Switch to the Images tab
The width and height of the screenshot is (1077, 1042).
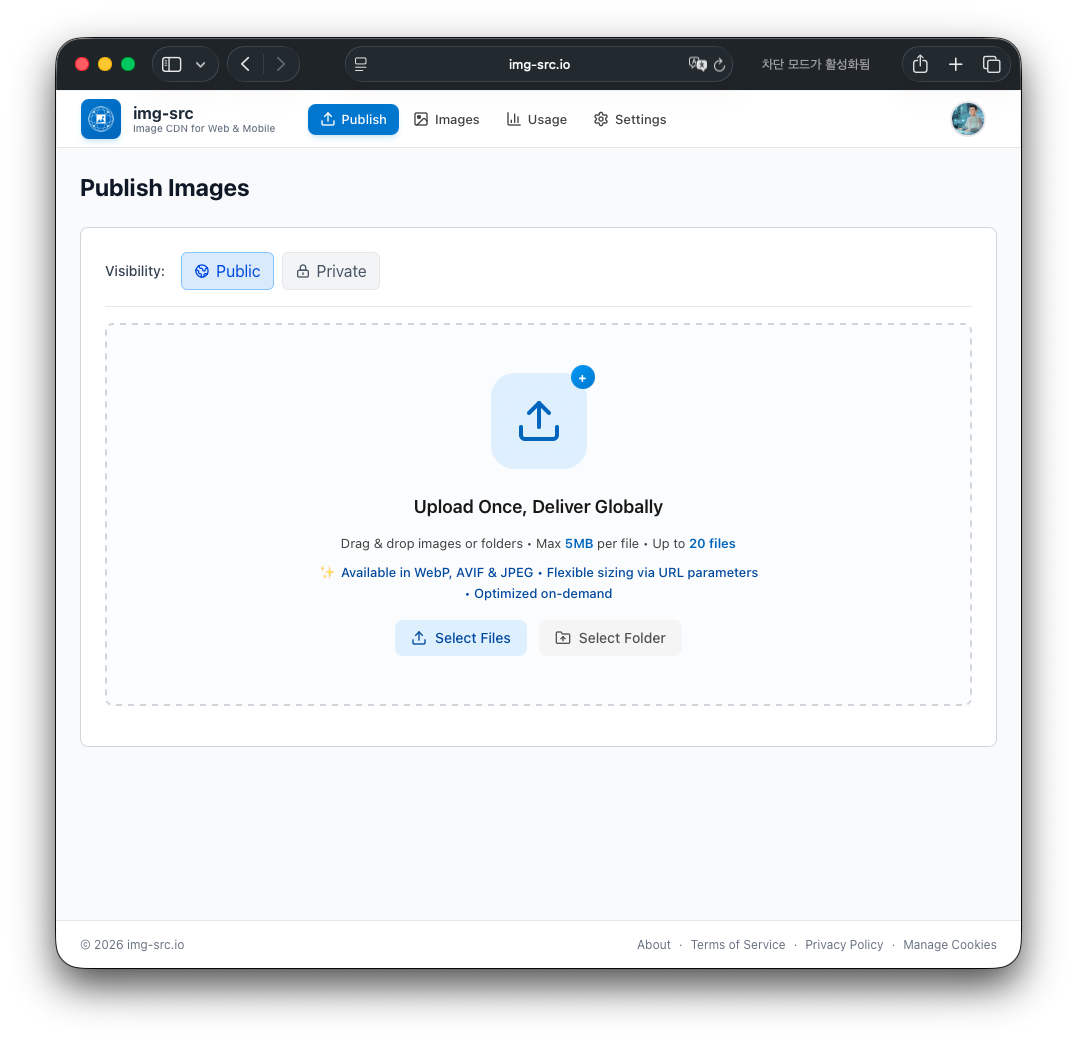click(x=446, y=120)
